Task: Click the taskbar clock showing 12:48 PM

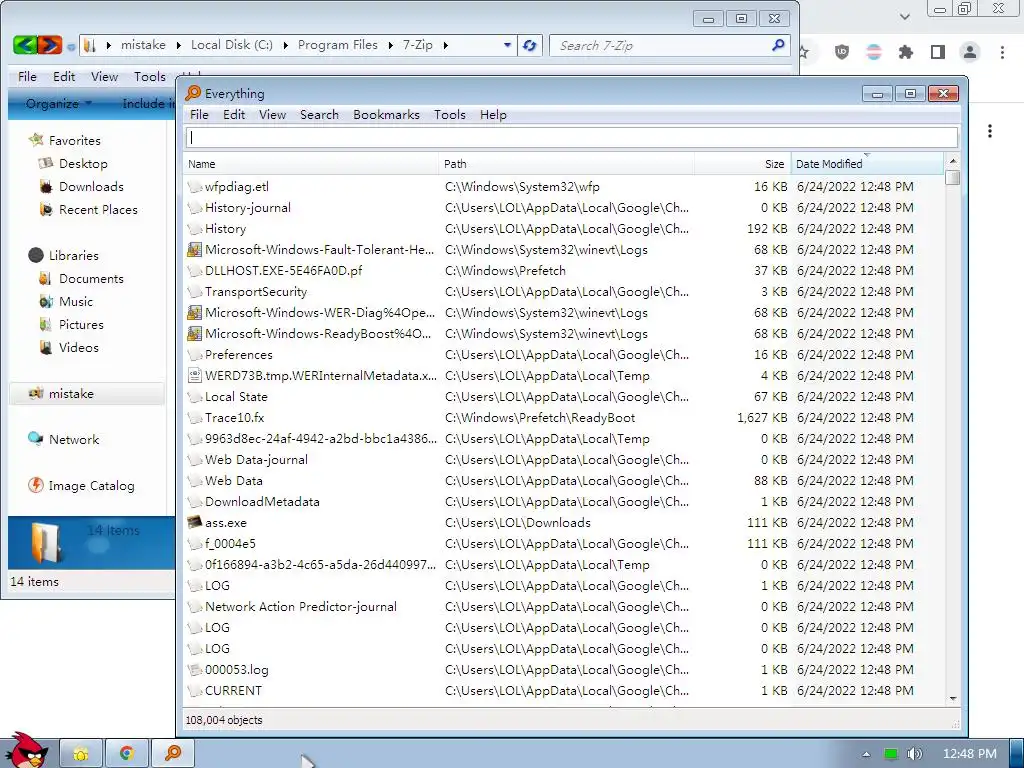Action: 970,754
